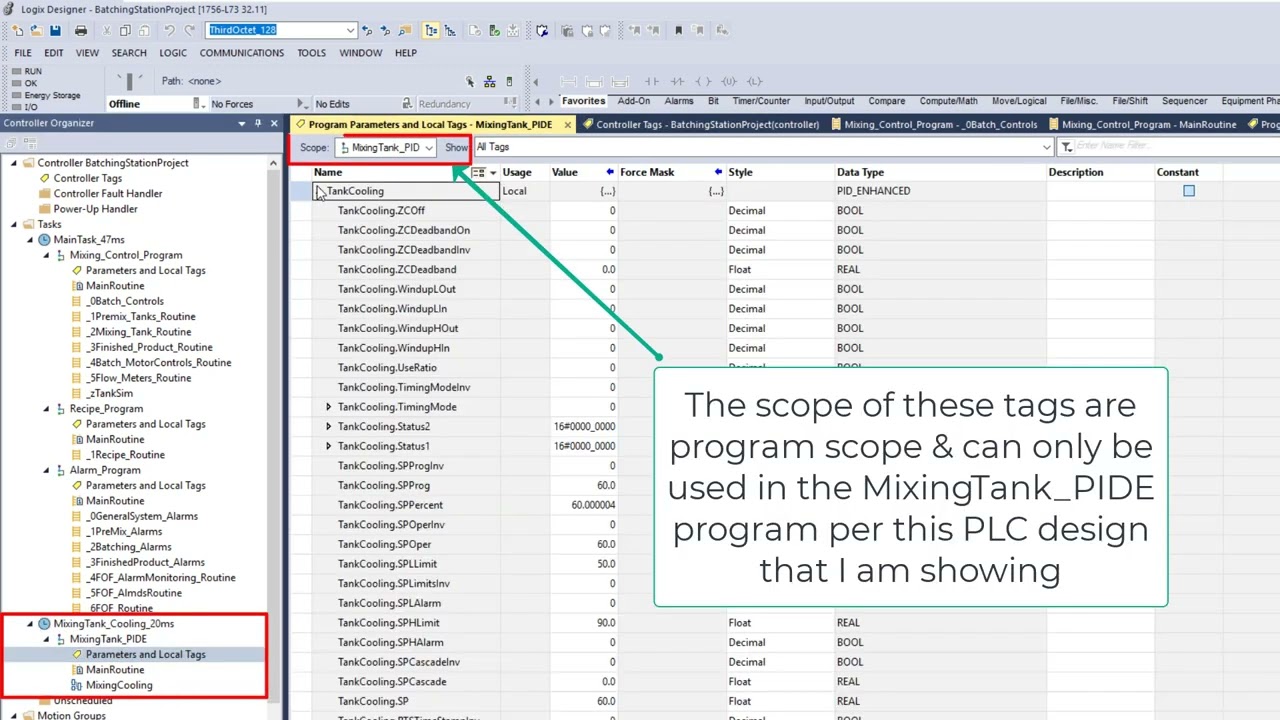
Task: Pin the Controller Organizer panel
Action: pyautogui.click(x=257, y=123)
